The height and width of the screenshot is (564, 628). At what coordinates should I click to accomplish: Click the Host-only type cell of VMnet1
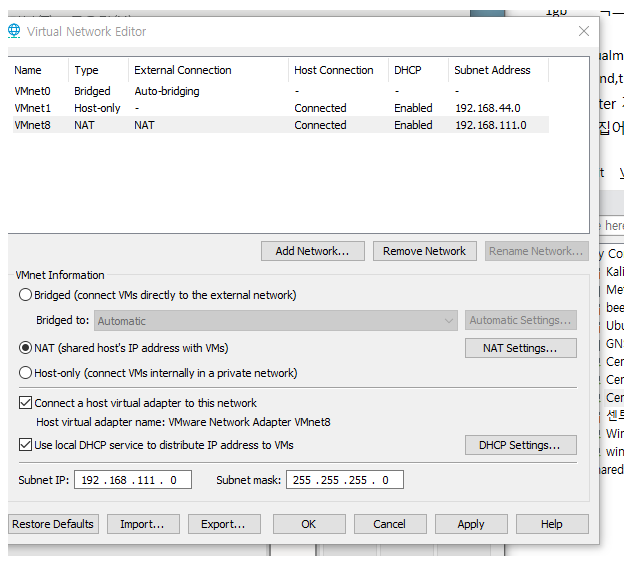97,108
